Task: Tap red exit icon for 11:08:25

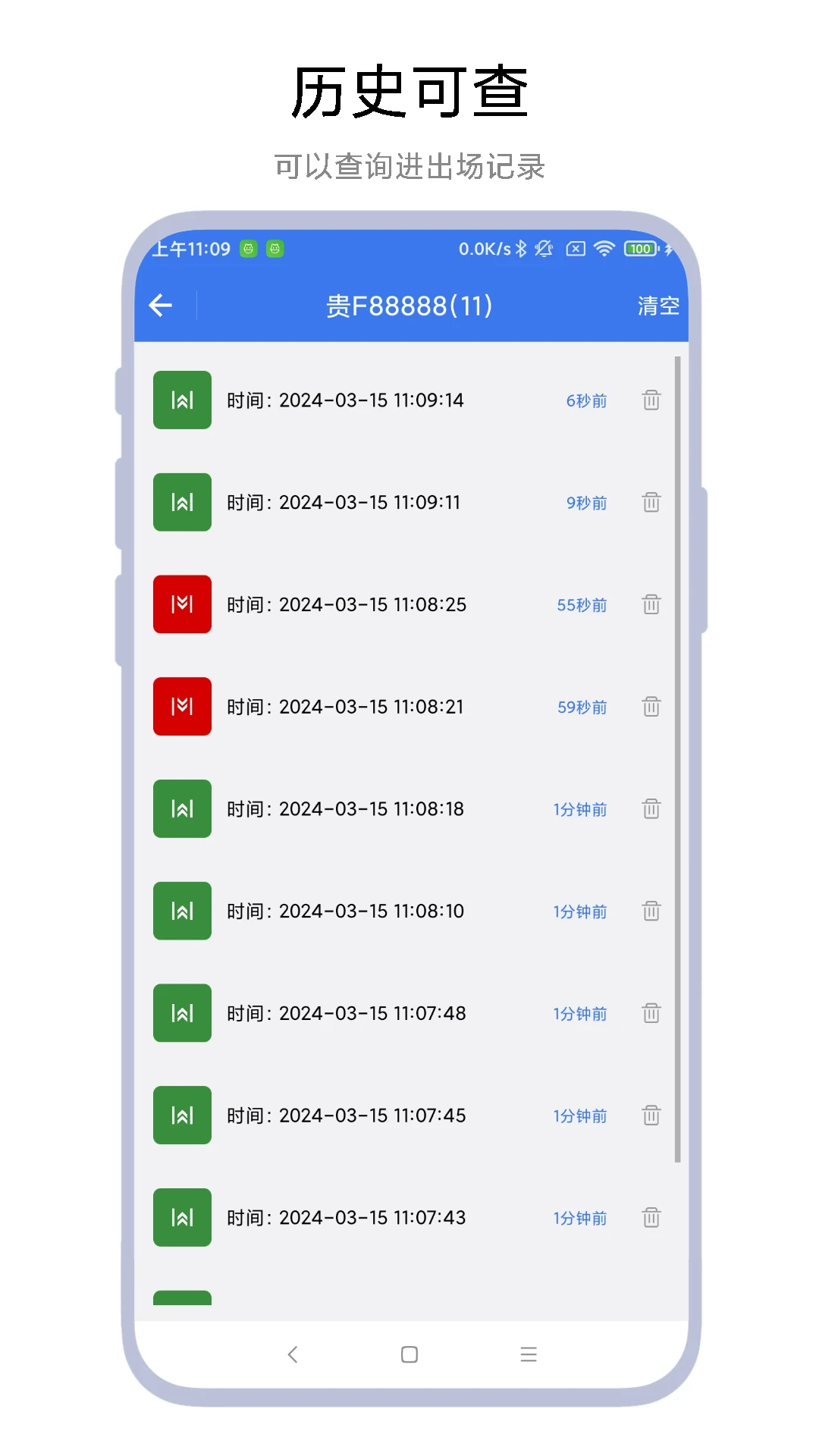Action: [182, 604]
